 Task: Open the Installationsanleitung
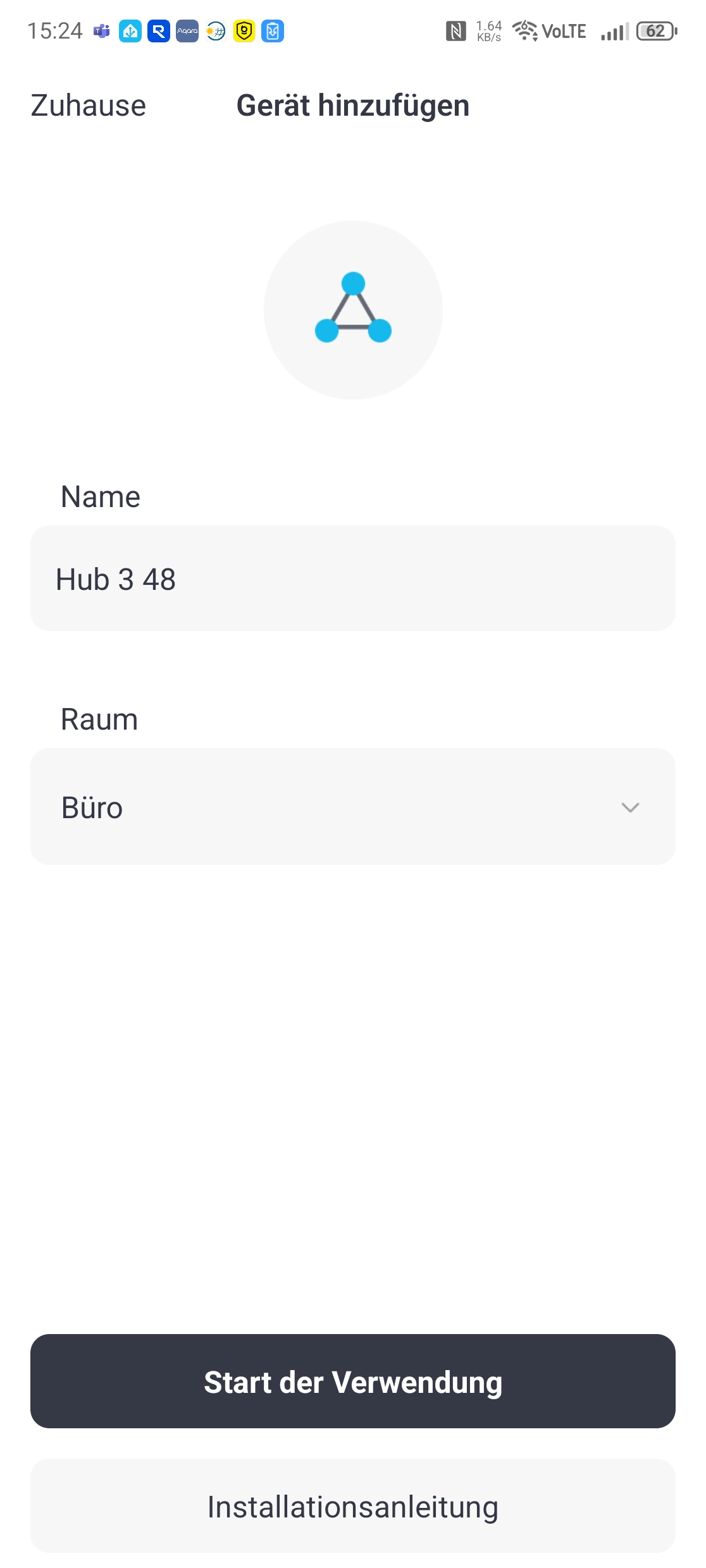pos(353,1506)
